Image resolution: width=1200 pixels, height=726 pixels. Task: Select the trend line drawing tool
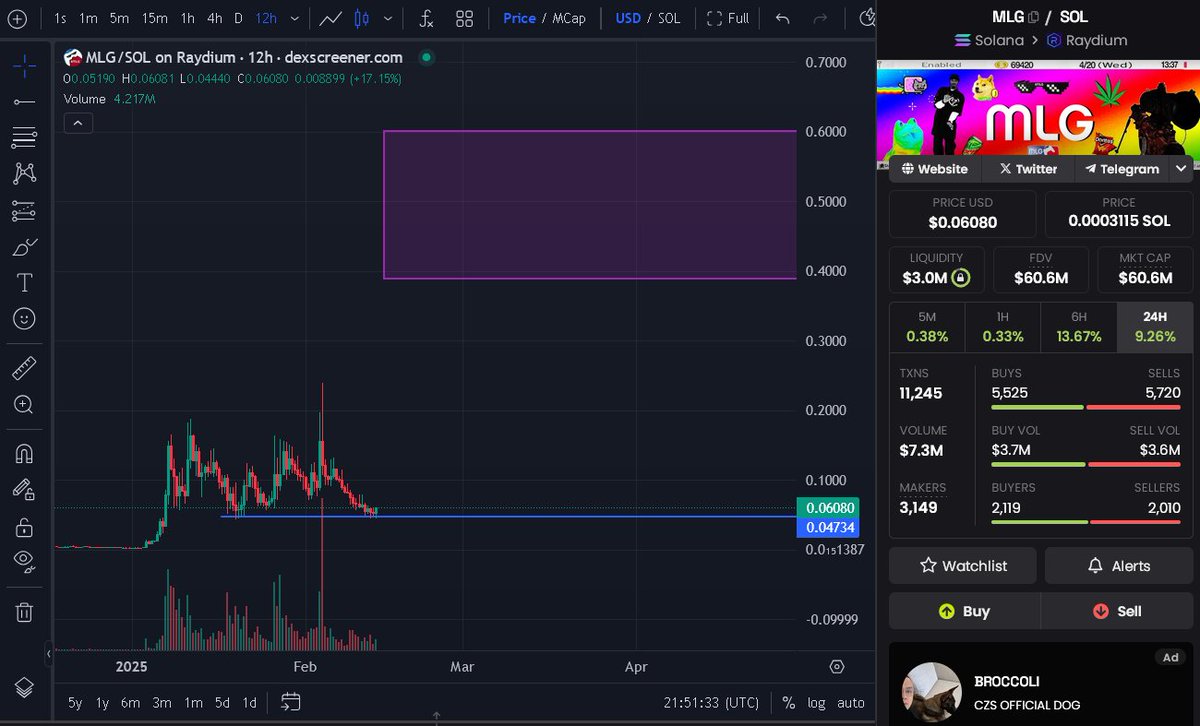tap(24, 102)
